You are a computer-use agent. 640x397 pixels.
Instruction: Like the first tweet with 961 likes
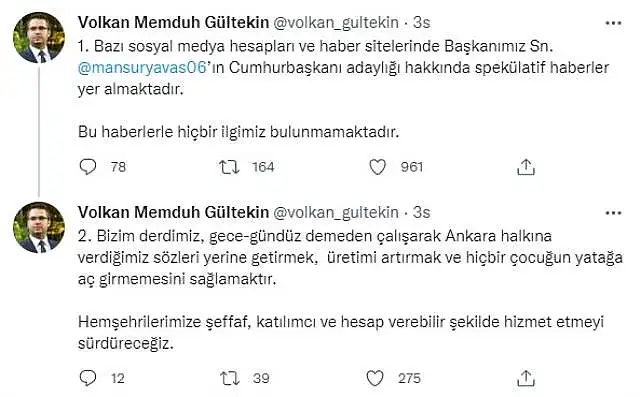(x=378, y=167)
